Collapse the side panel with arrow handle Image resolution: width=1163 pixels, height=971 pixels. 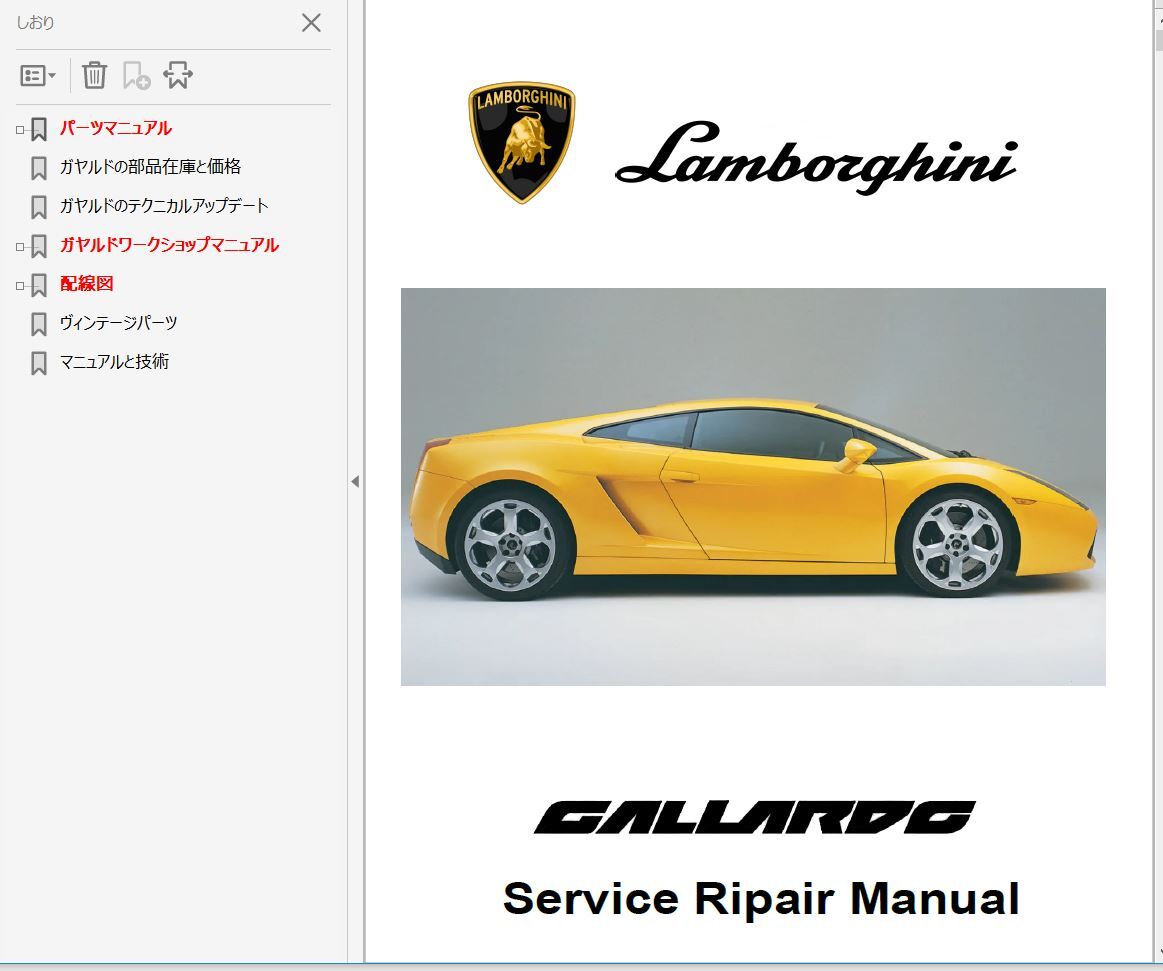(x=355, y=481)
